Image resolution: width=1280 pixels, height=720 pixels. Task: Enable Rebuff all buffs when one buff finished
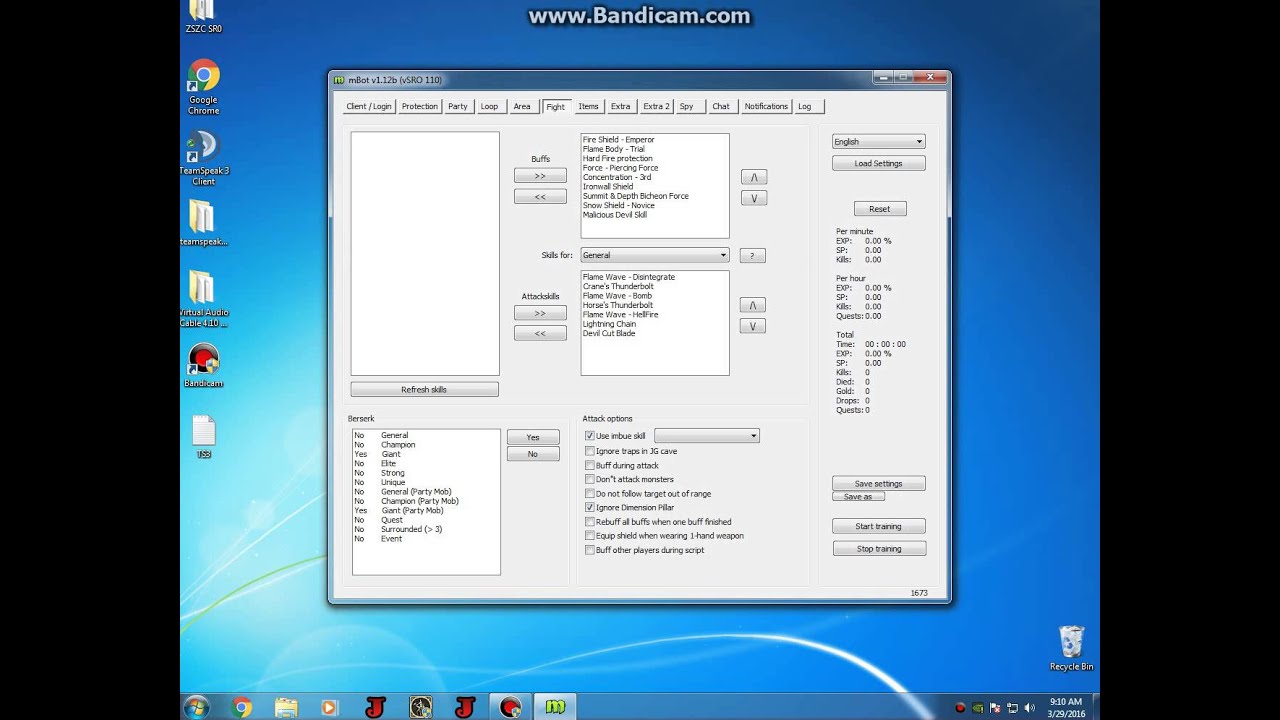pos(590,522)
